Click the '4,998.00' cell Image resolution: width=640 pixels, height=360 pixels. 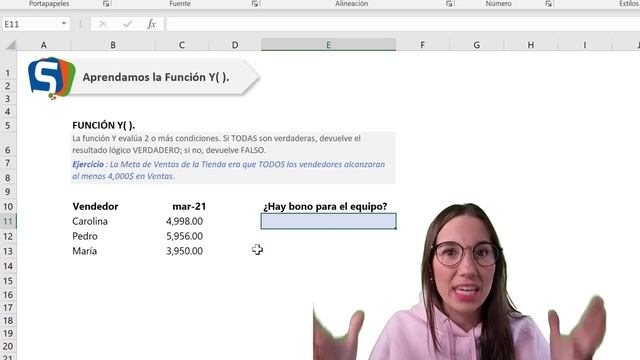(184, 221)
